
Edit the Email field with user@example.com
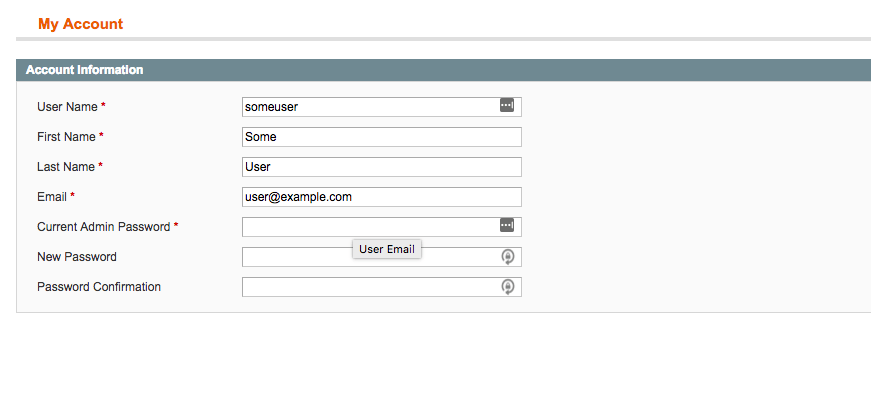coord(382,197)
